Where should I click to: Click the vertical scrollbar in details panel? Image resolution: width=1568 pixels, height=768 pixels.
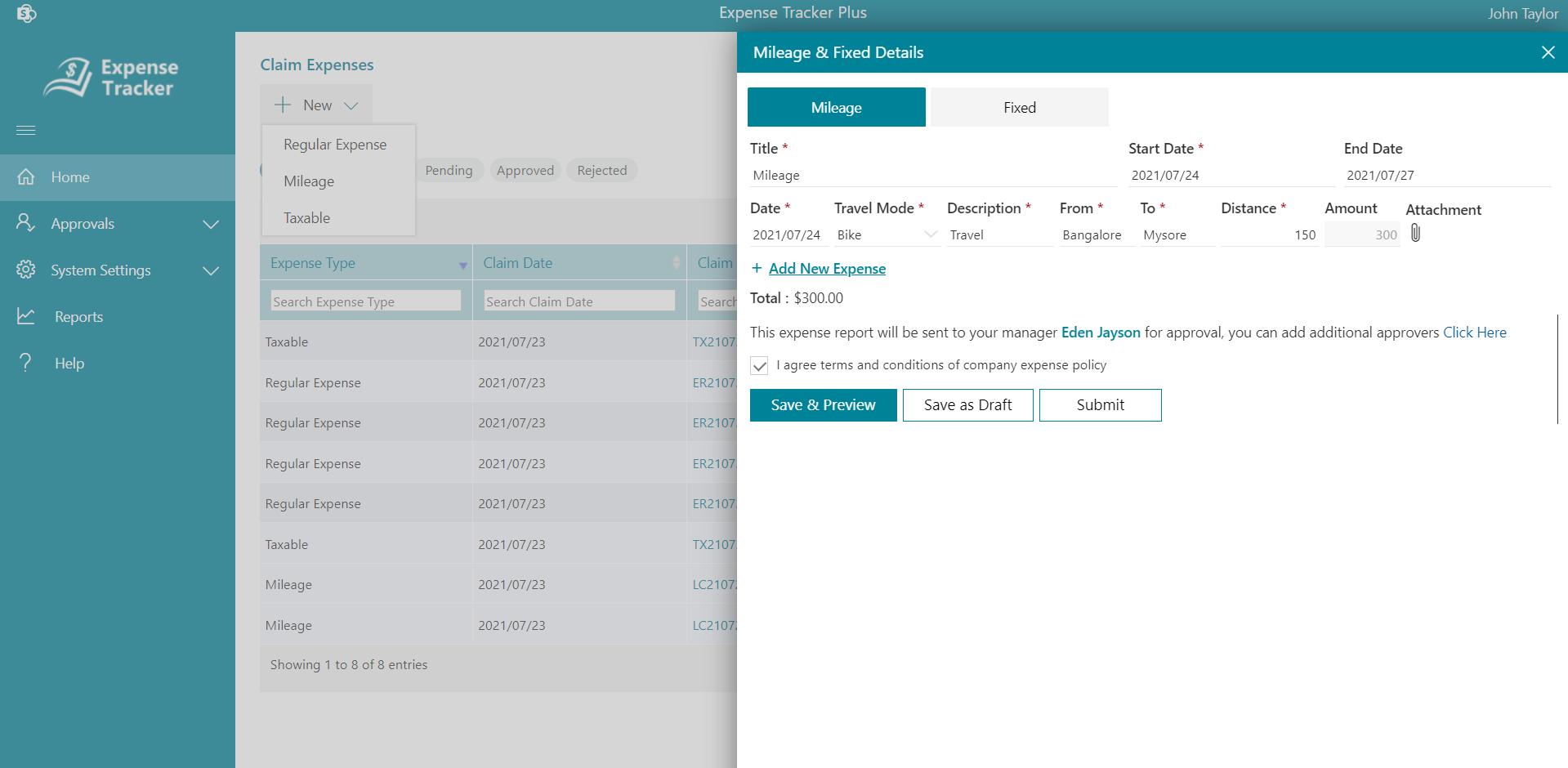coord(1558,368)
